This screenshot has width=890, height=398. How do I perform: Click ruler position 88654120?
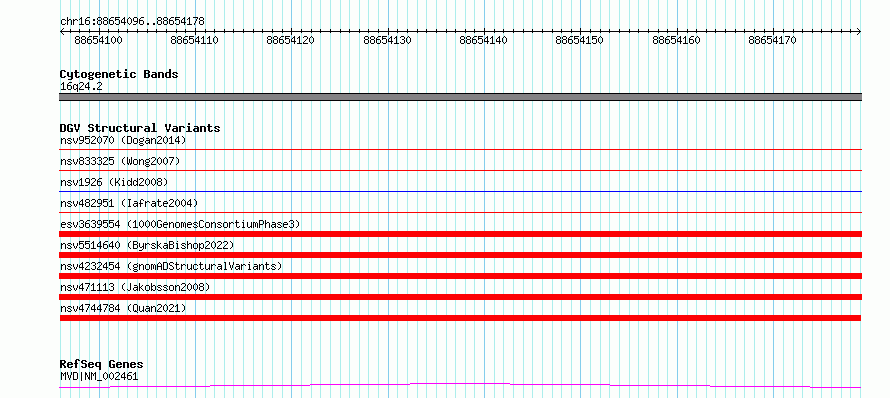pos(290,41)
